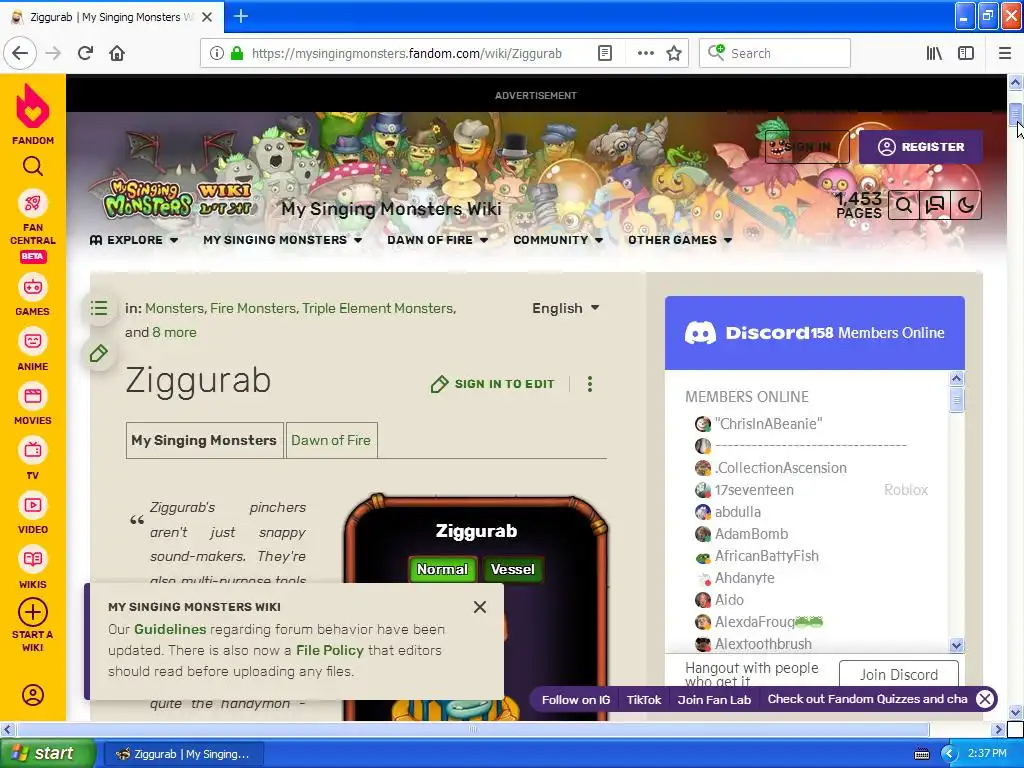The width and height of the screenshot is (1024, 768).
Task: Open Fan Central beta section
Action: [x=33, y=227]
